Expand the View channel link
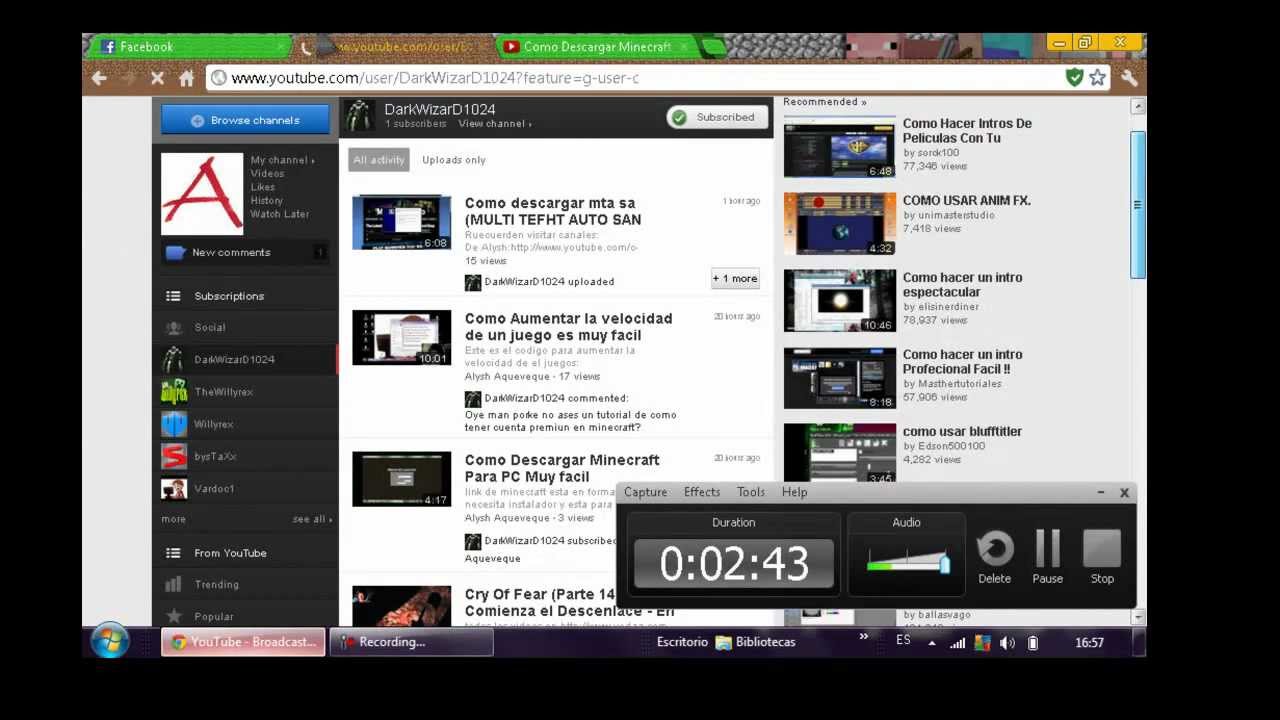 tap(495, 124)
